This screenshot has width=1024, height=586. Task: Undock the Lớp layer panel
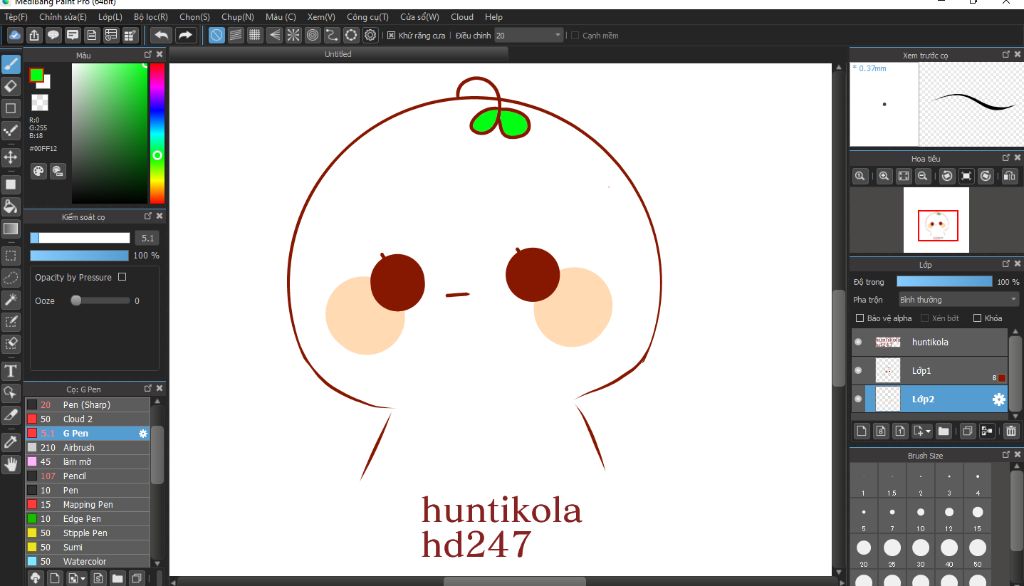[1006, 264]
